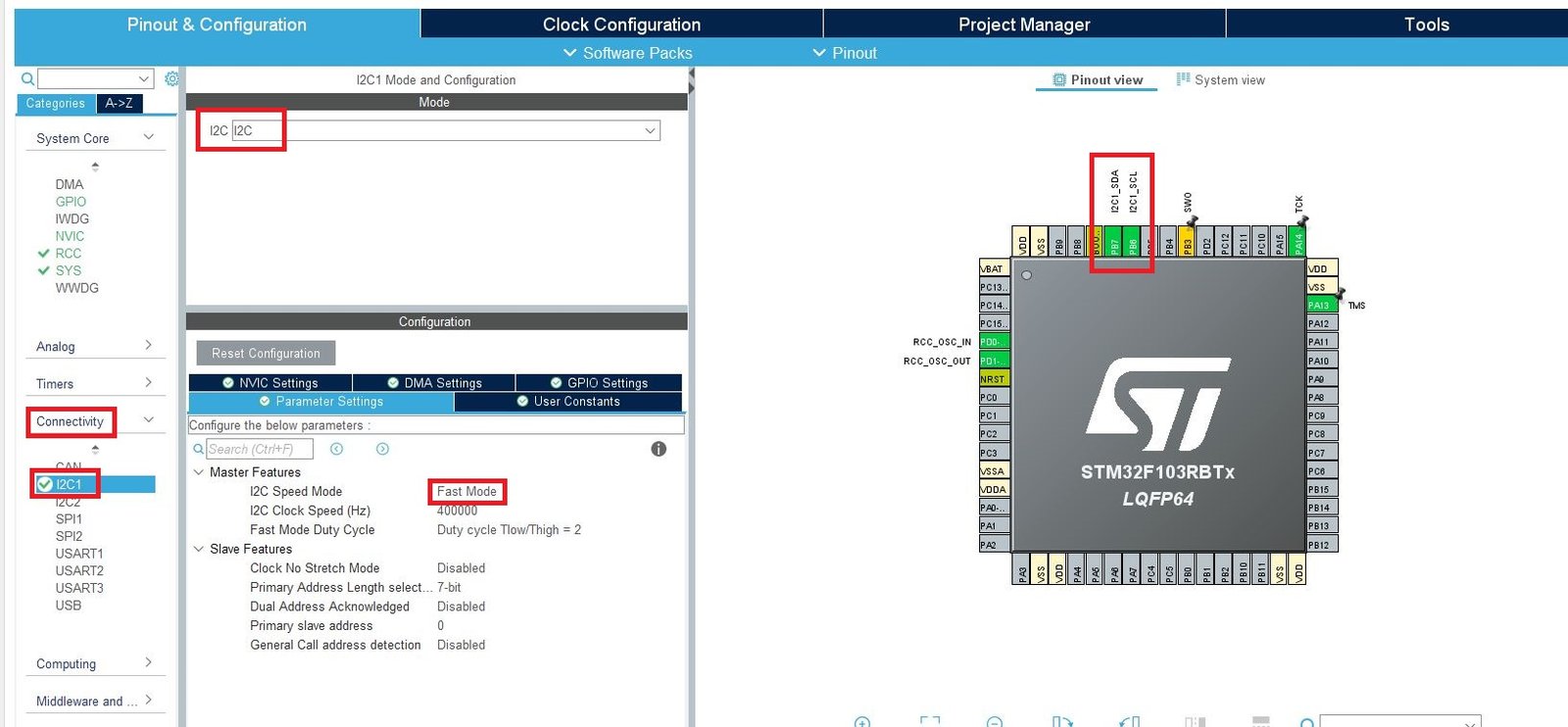Expand the Analog category

point(149,346)
